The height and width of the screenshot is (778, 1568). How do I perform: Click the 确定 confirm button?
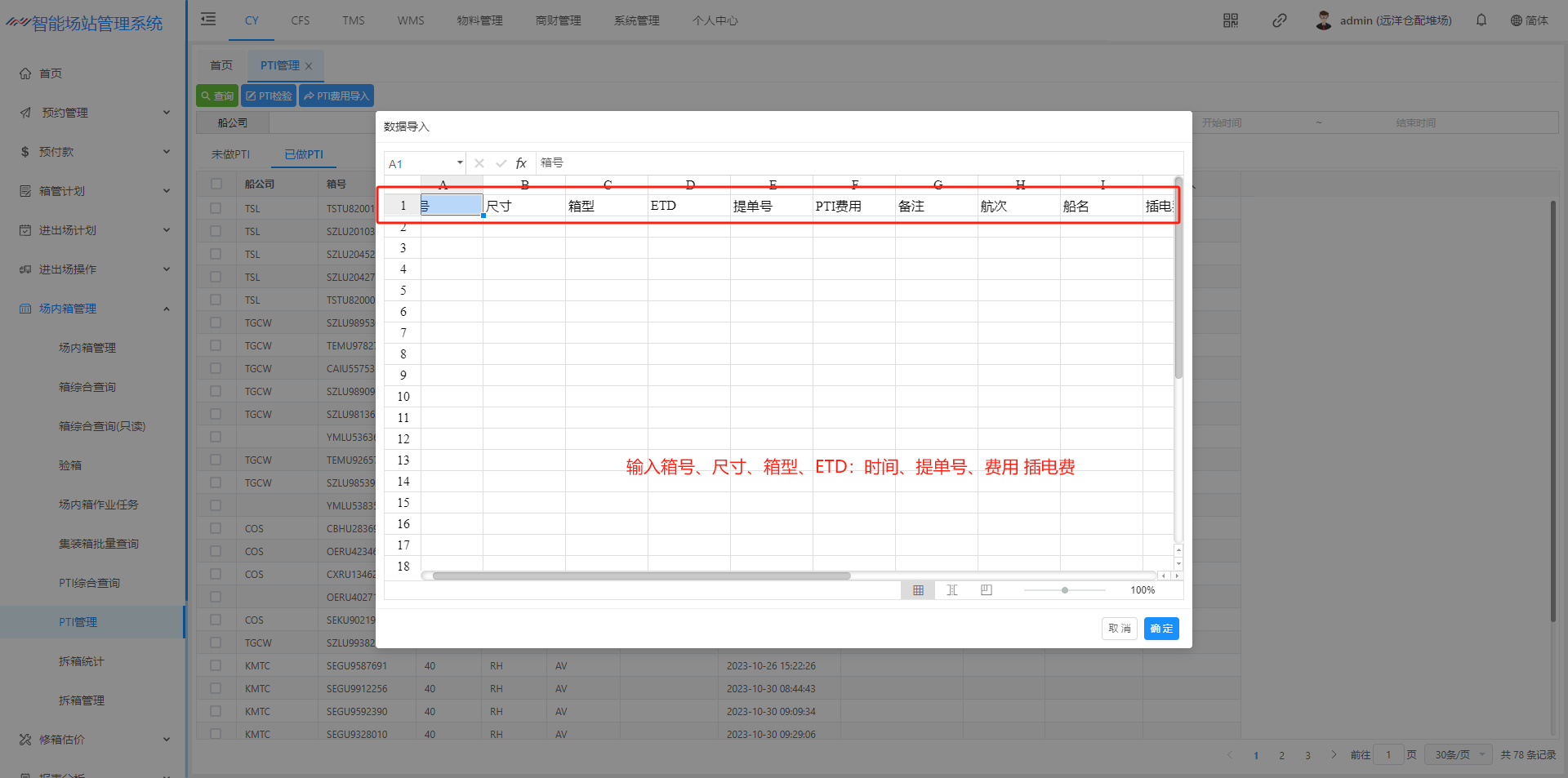coord(1160,629)
